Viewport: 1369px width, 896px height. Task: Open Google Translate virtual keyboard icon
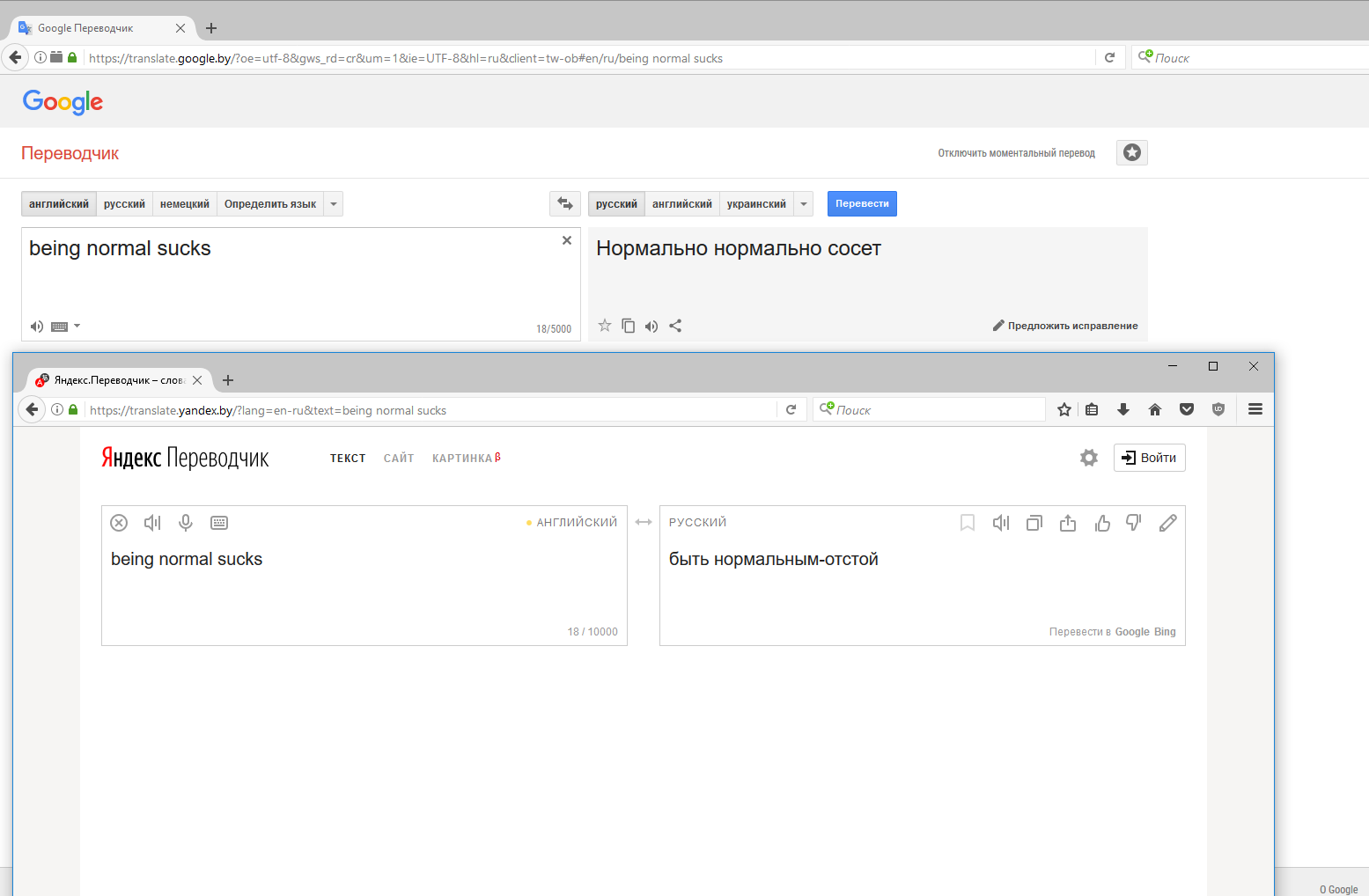tap(60, 327)
